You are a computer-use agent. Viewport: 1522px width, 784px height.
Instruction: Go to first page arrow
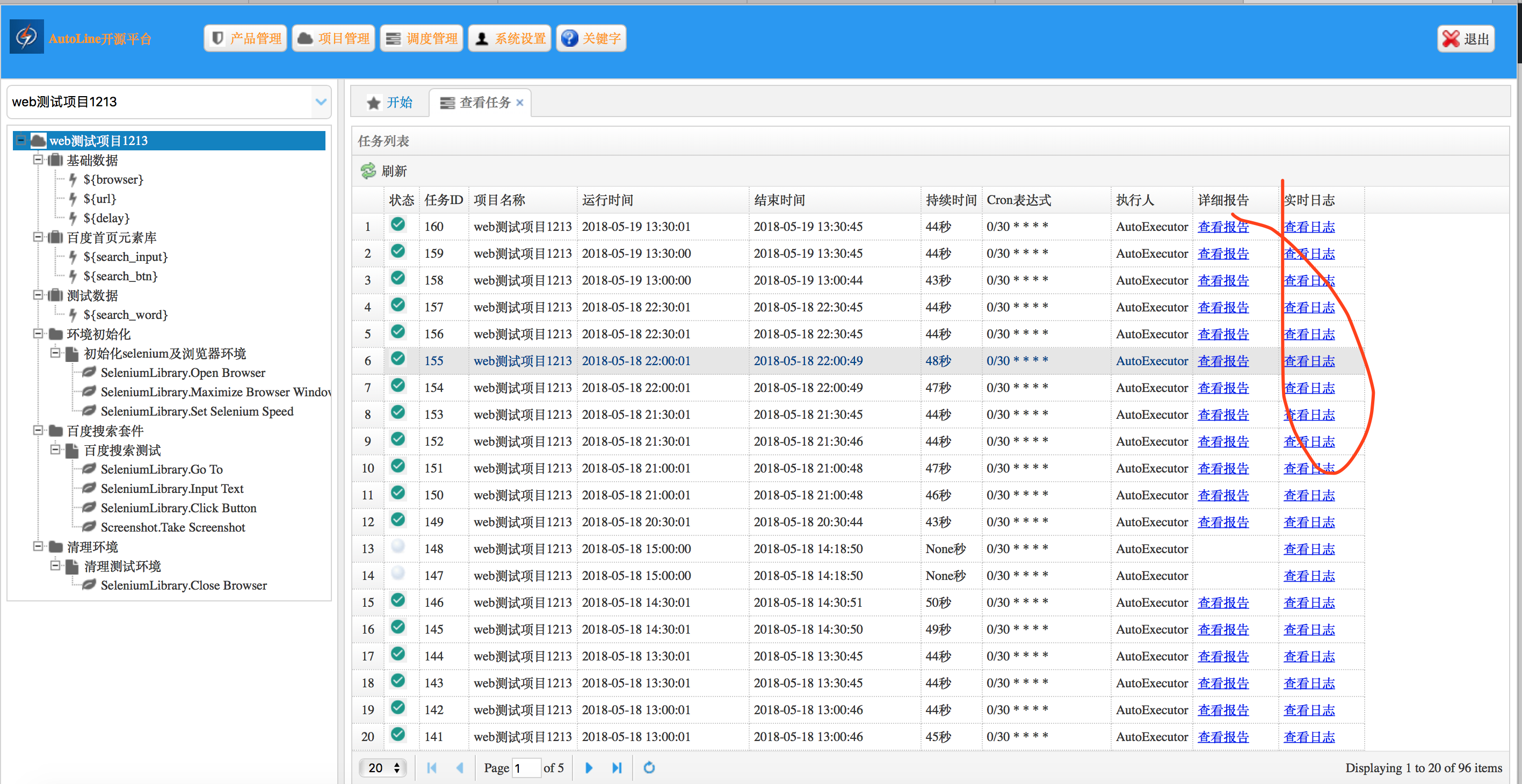coord(432,767)
